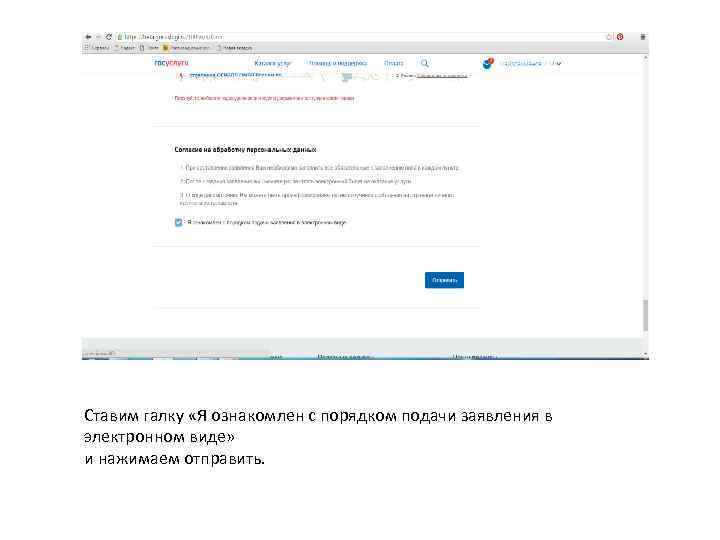
Task: Click the 'Согласие на обработку персональных данных' heading
Action: (245, 150)
